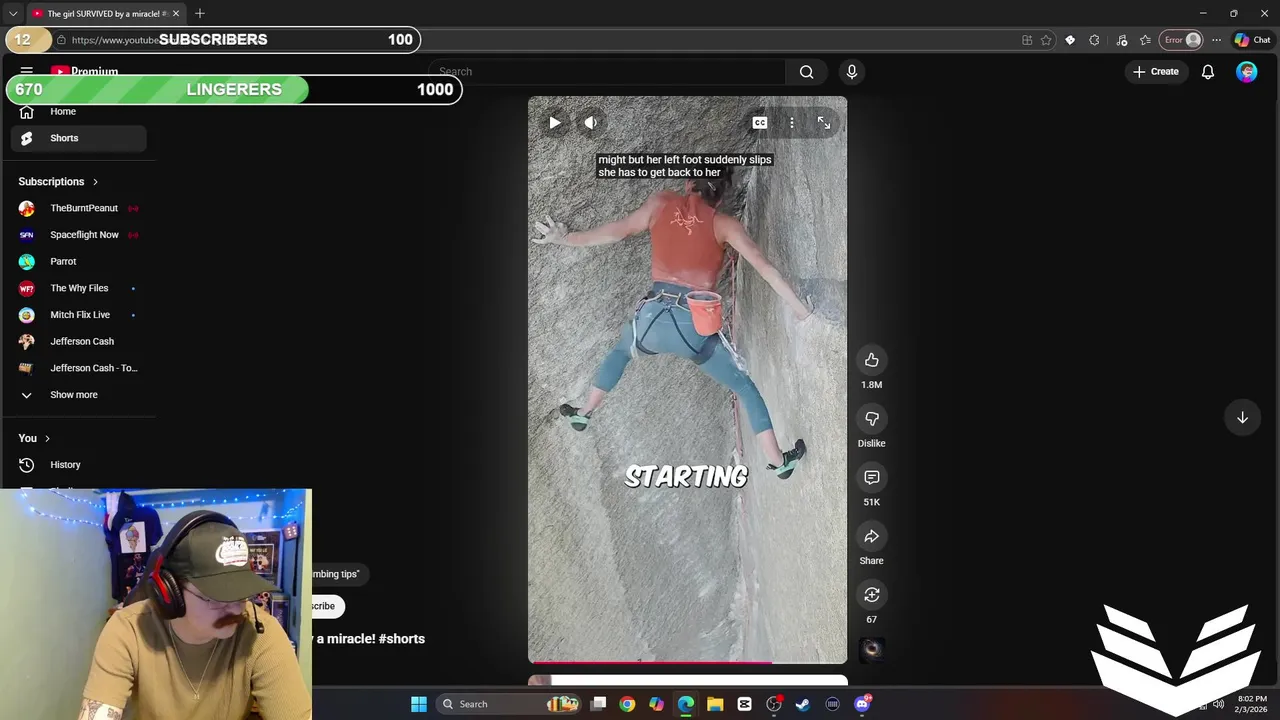Image resolution: width=1280 pixels, height=720 pixels.
Task: Like the short with thumbs up
Action: [x=872, y=361]
